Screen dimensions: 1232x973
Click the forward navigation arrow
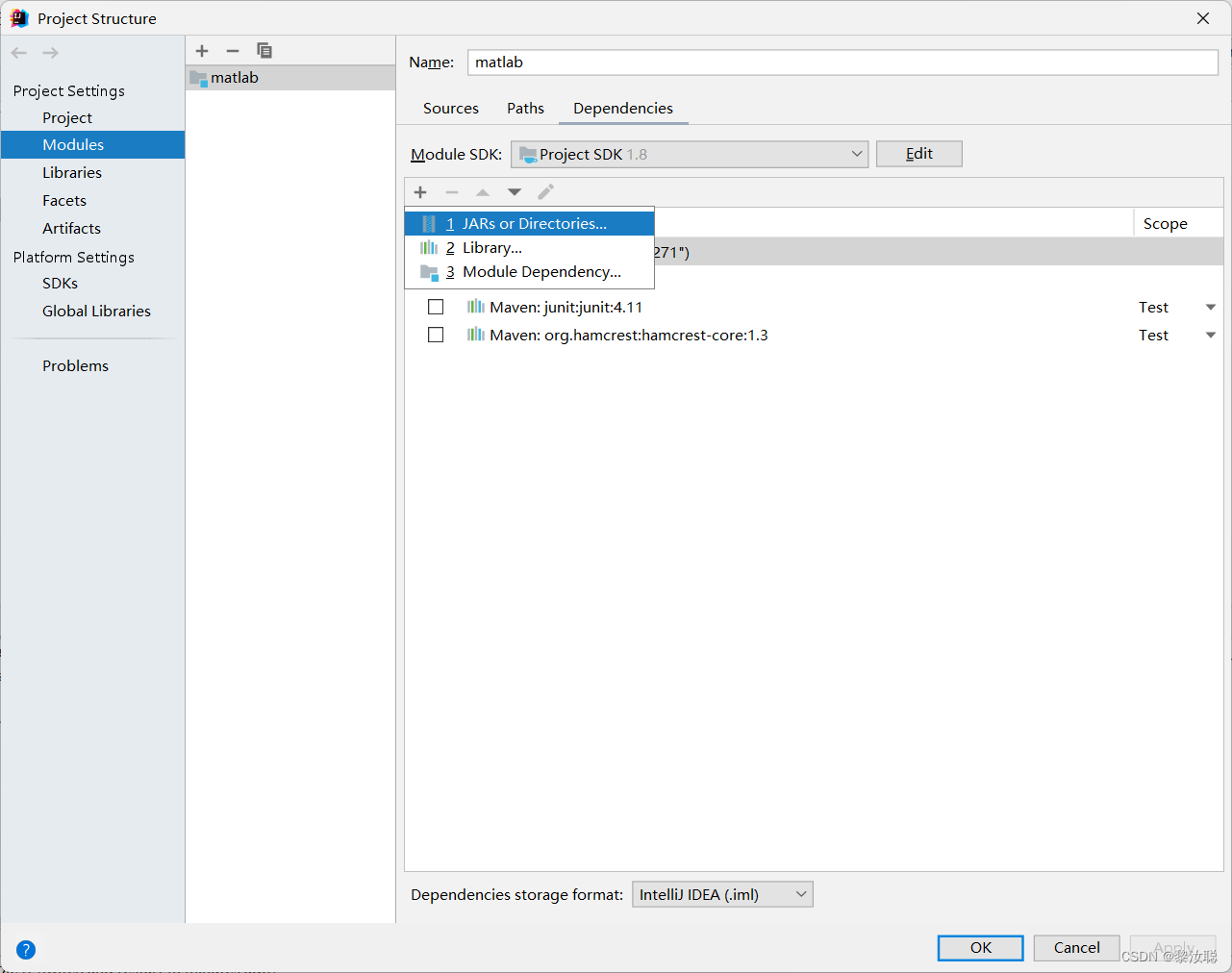pos(51,53)
